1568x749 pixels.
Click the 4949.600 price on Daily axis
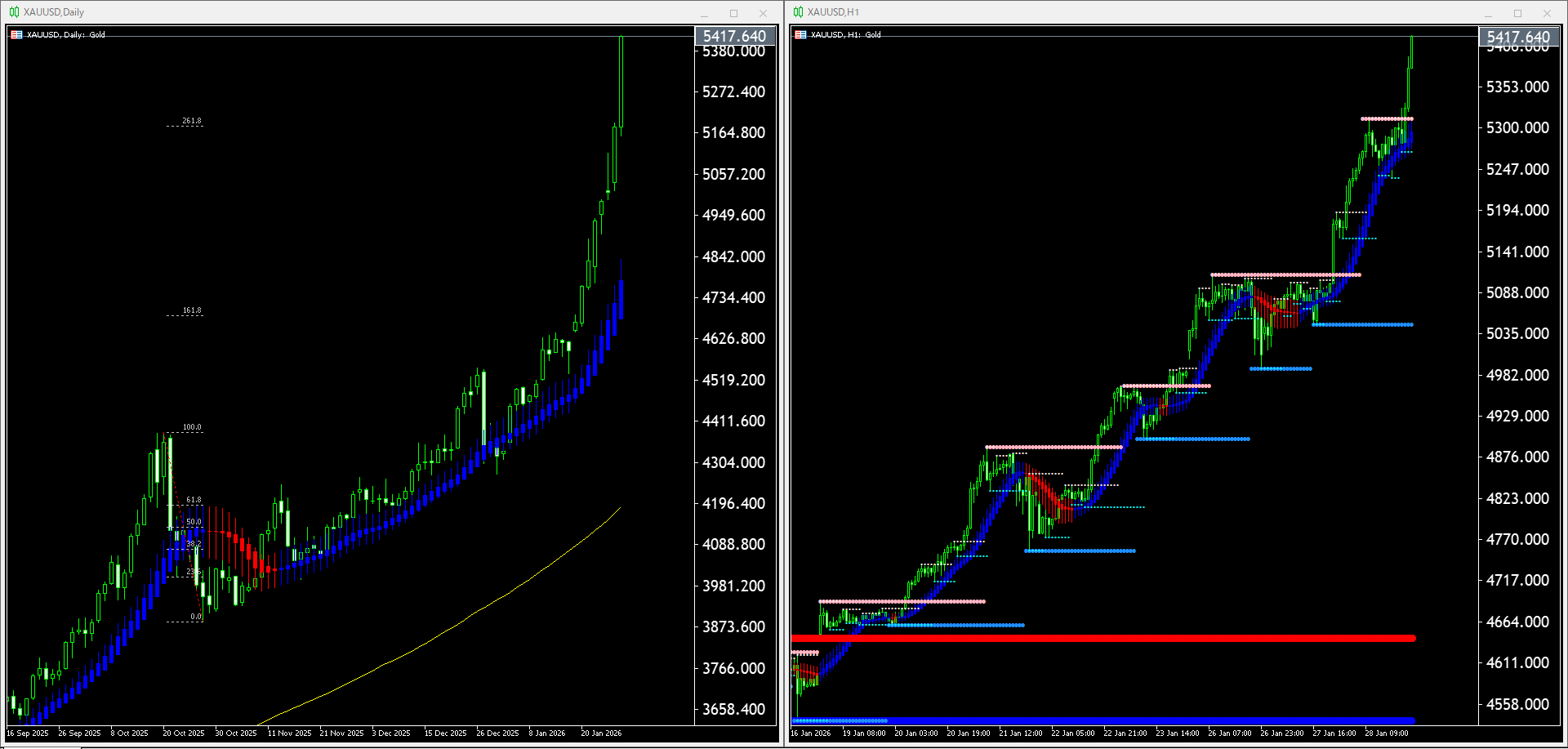click(734, 216)
